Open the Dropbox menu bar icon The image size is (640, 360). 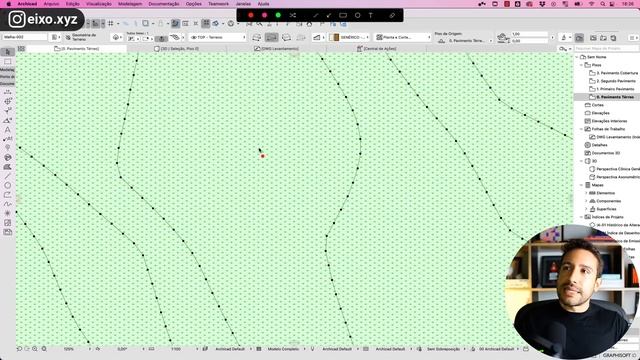click(x=542, y=4)
